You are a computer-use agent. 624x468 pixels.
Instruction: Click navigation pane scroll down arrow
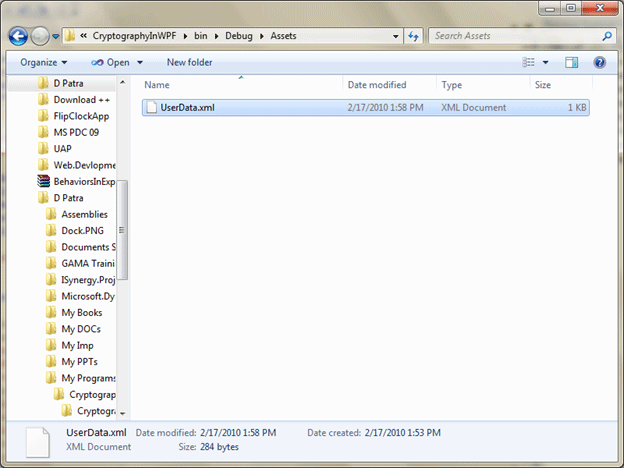(x=123, y=413)
